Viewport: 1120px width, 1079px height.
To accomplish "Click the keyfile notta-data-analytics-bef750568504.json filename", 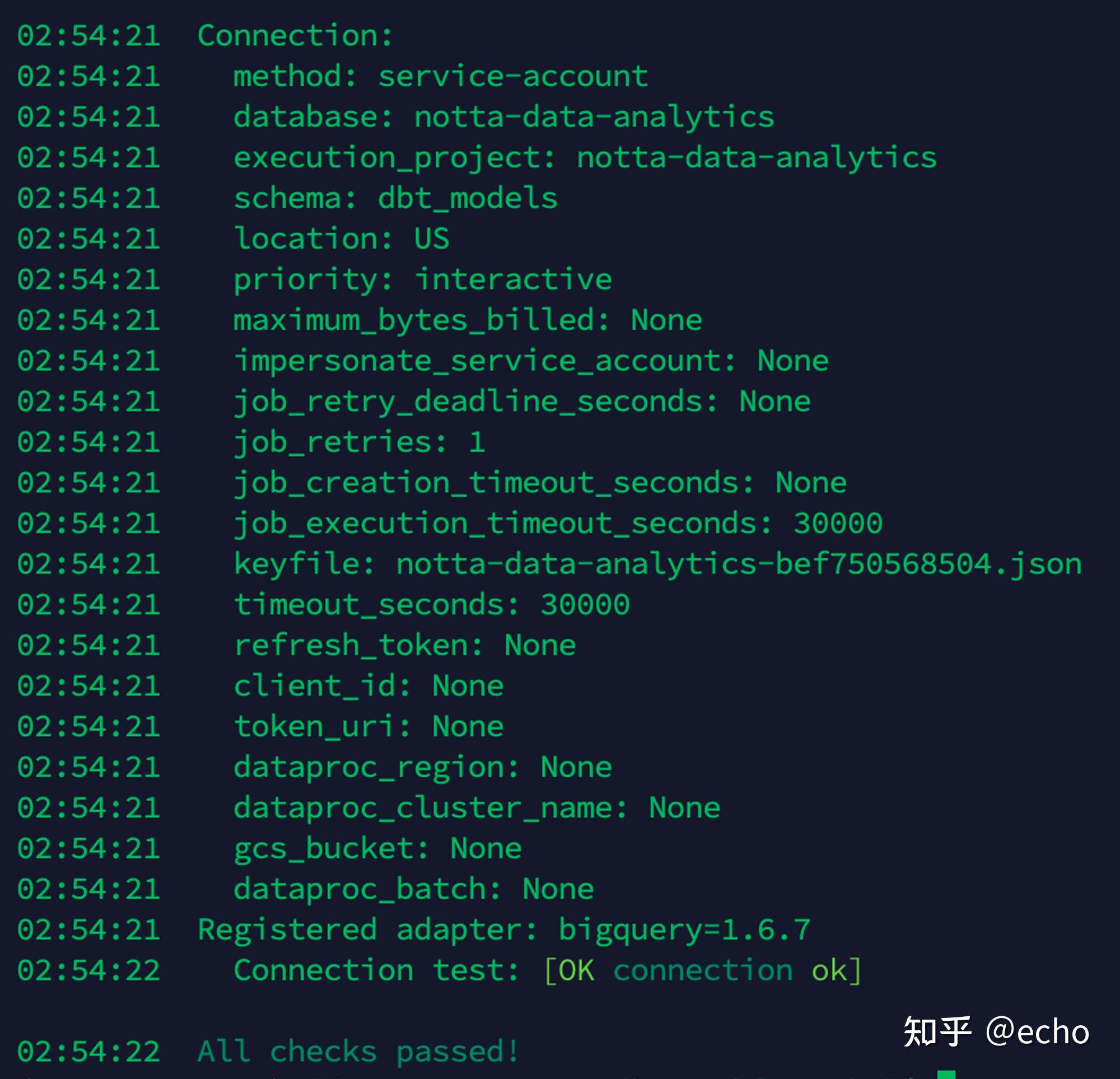I will pyautogui.click(x=738, y=564).
